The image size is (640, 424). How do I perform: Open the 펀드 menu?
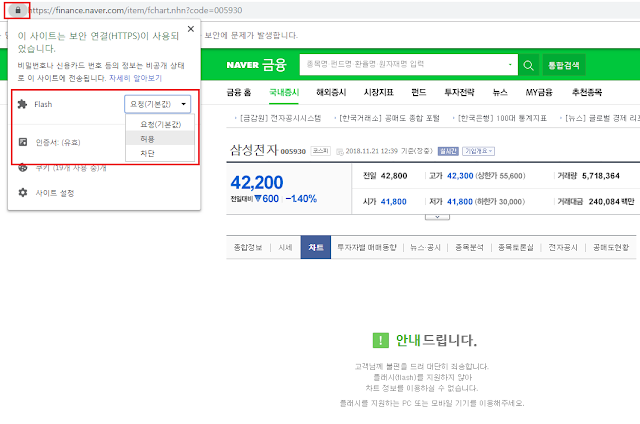(x=418, y=92)
